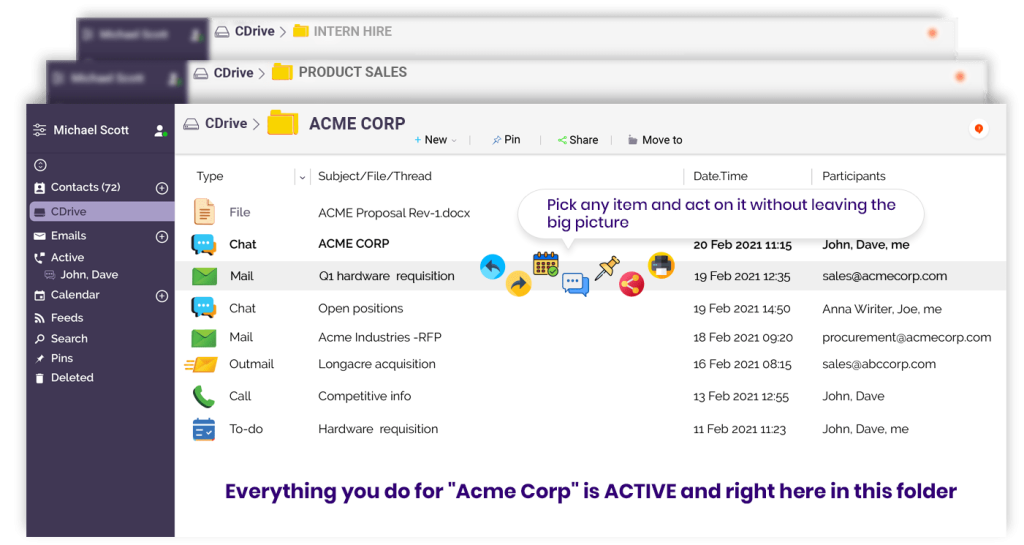Click the drive icon before CDrive breadcrumb
1024x545 pixels.
point(191,123)
